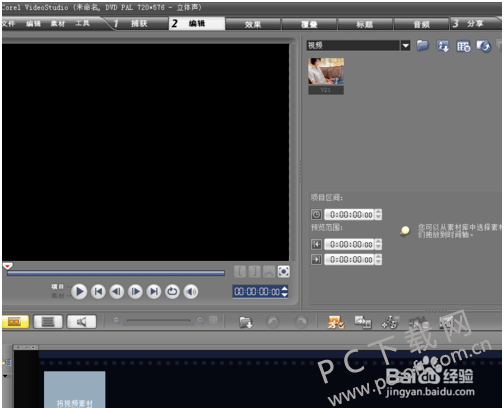Toggle repeat playback

(172, 292)
